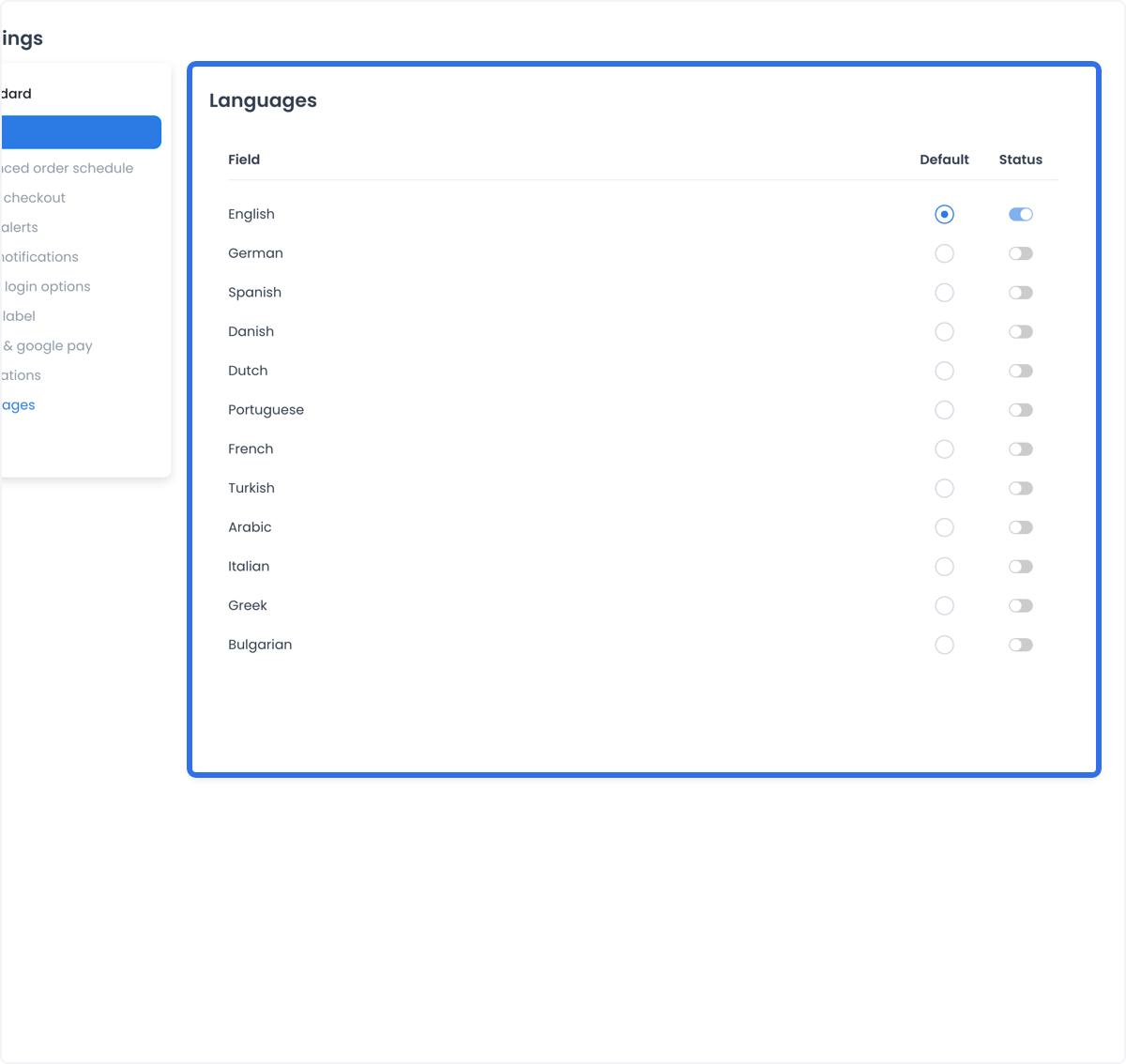Image resolution: width=1126 pixels, height=1064 pixels.
Task: Set German as the default language
Action: click(x=944, y=253)
